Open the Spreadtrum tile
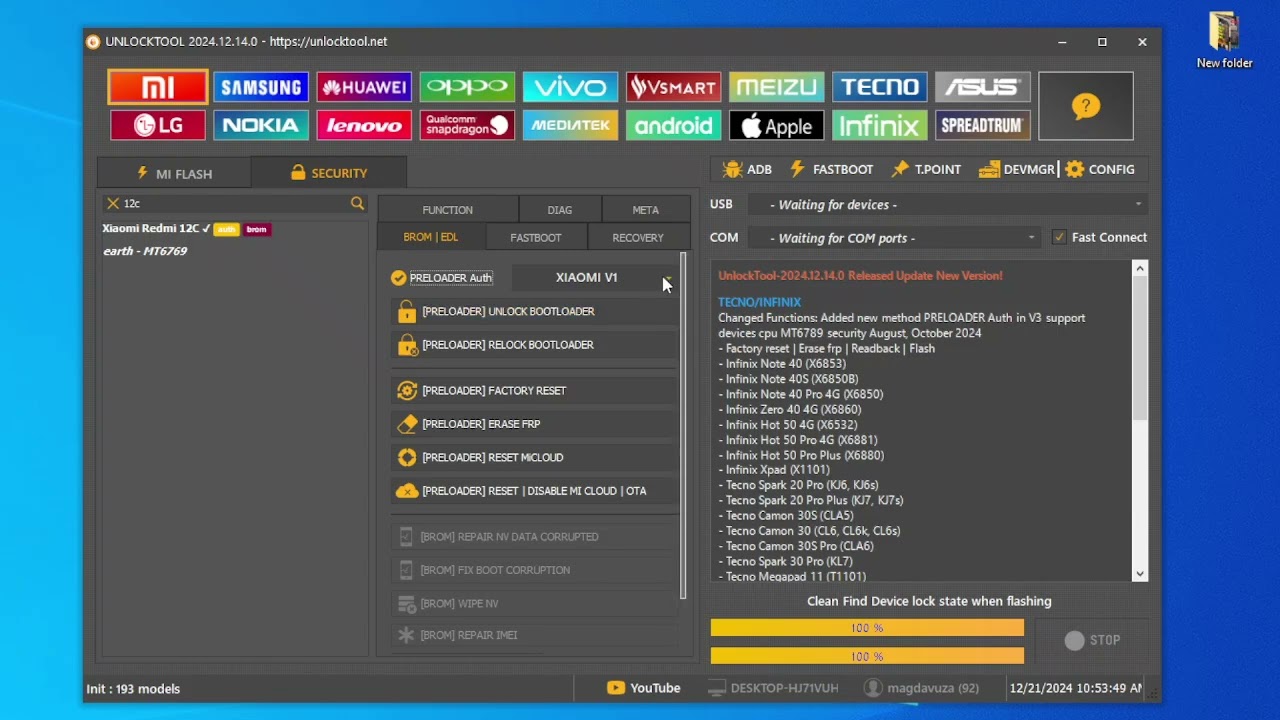The height and width of the screenshot is (720, 1280). (983, 125)
